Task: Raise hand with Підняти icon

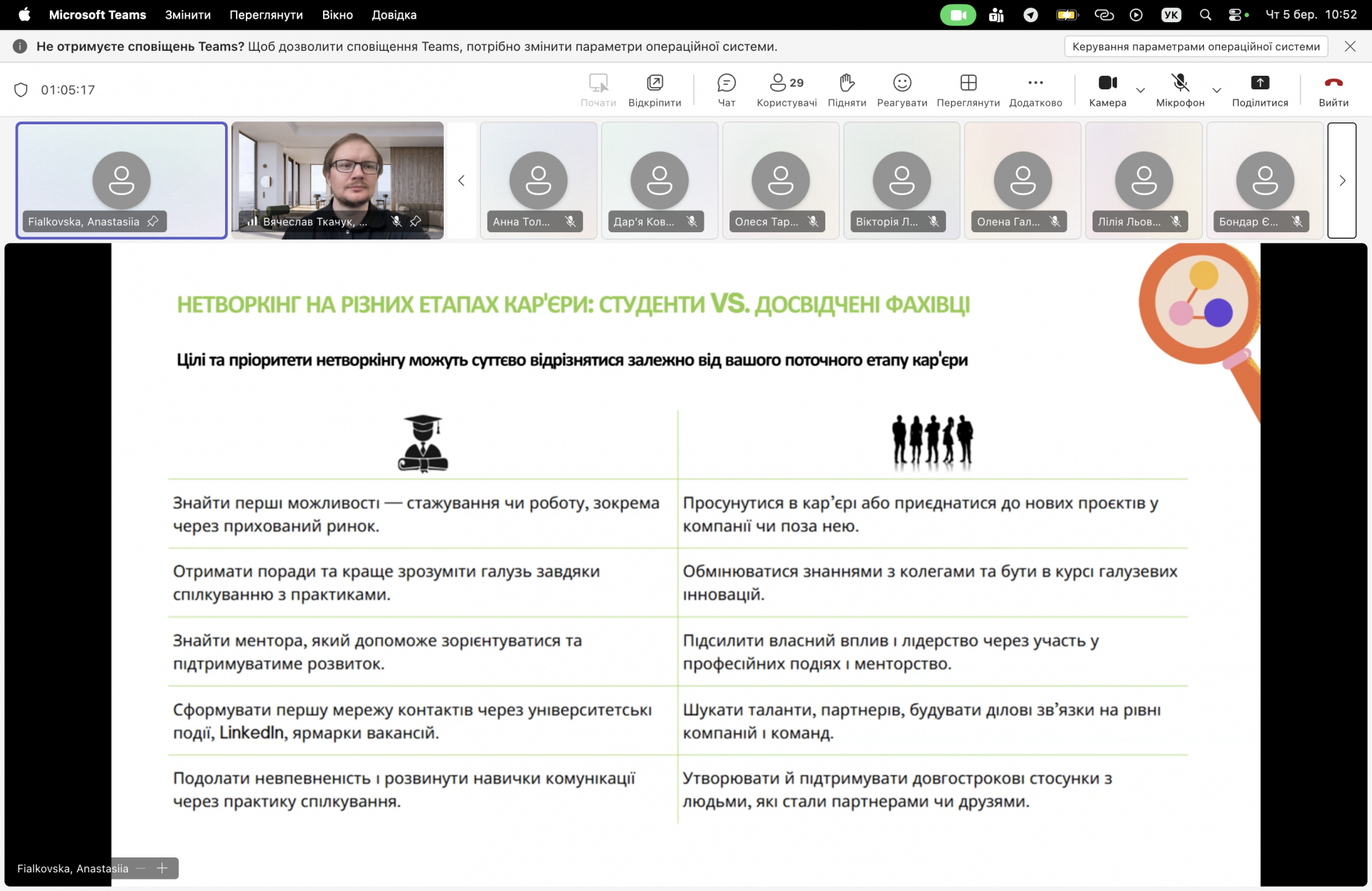Action: tap(847, 90)
